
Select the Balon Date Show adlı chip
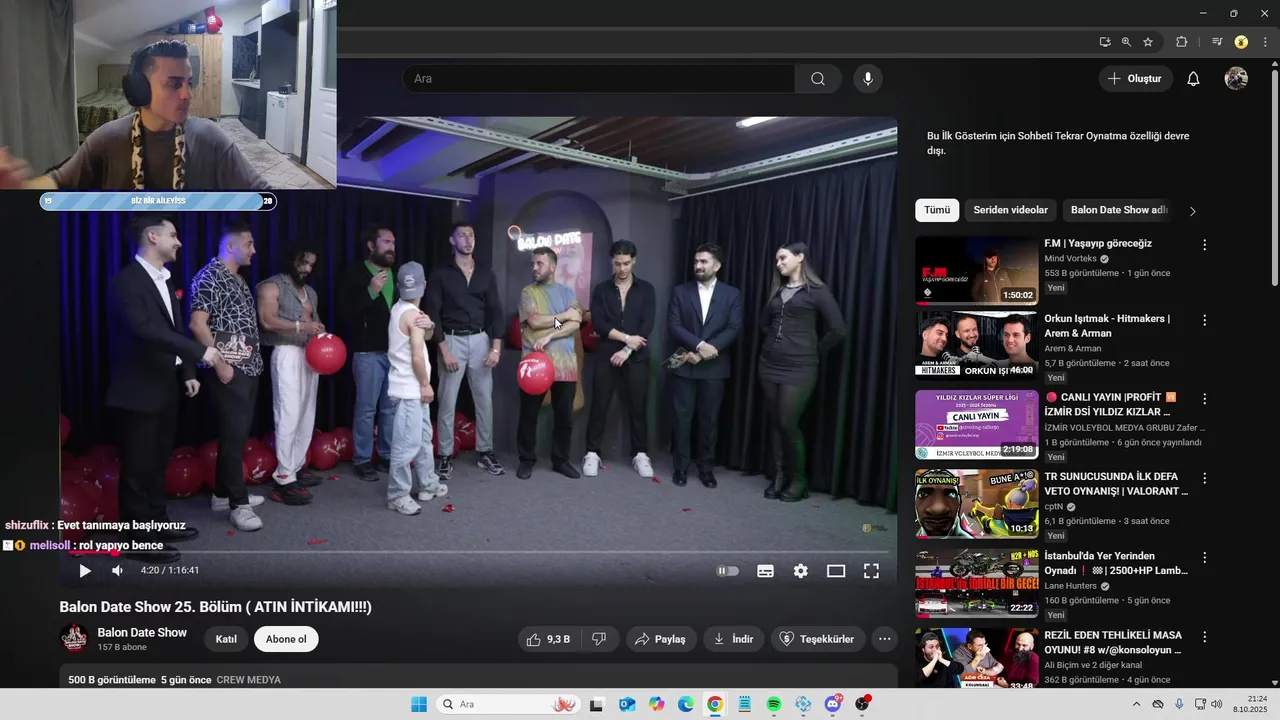[x=1119, y=210]
